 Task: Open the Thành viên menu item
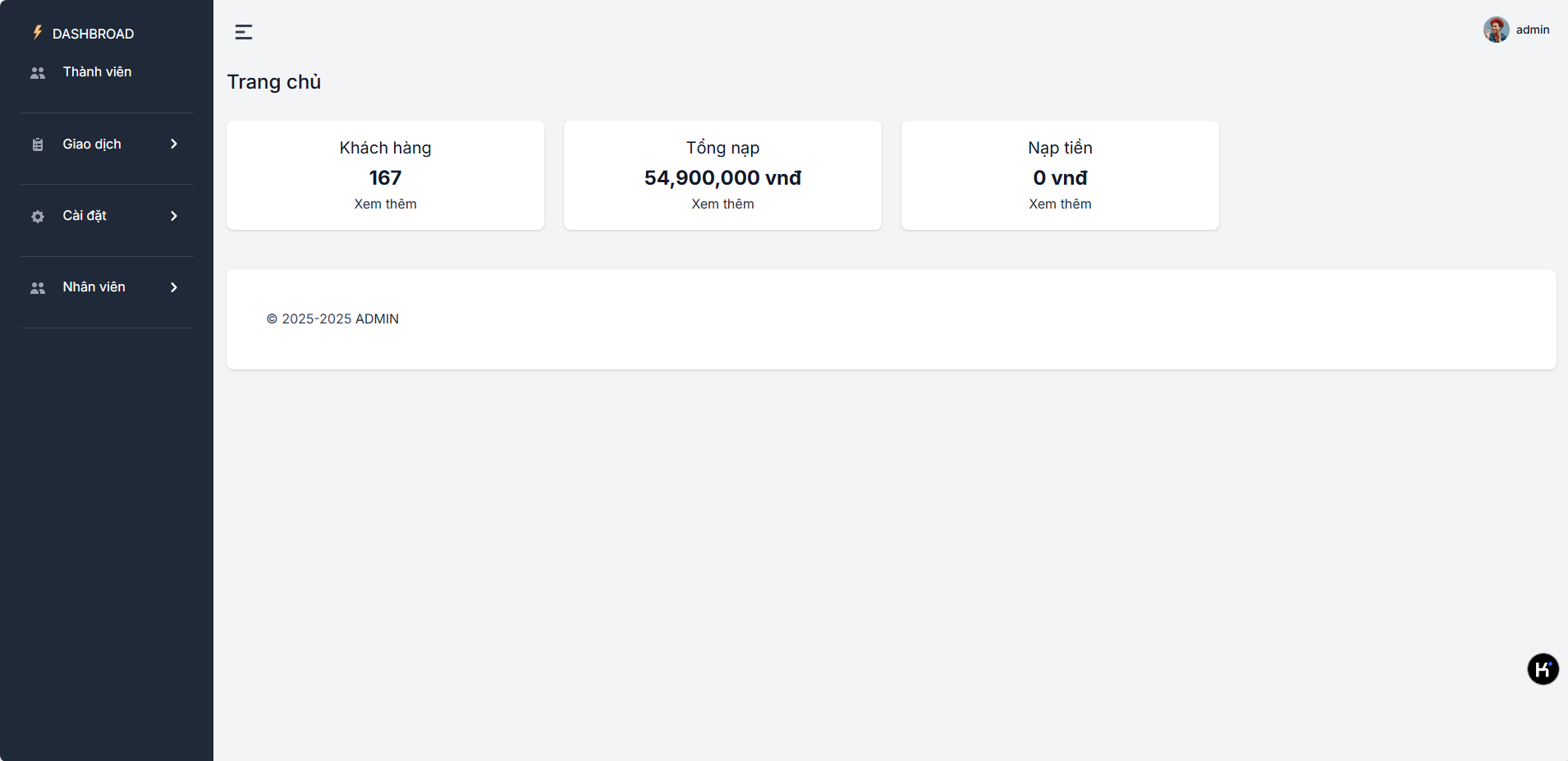click(97, 72)
